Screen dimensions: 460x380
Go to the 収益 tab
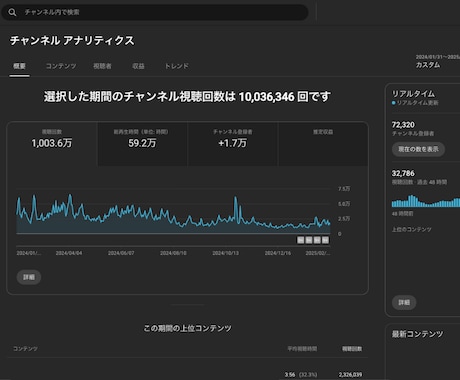pos(138,66)
